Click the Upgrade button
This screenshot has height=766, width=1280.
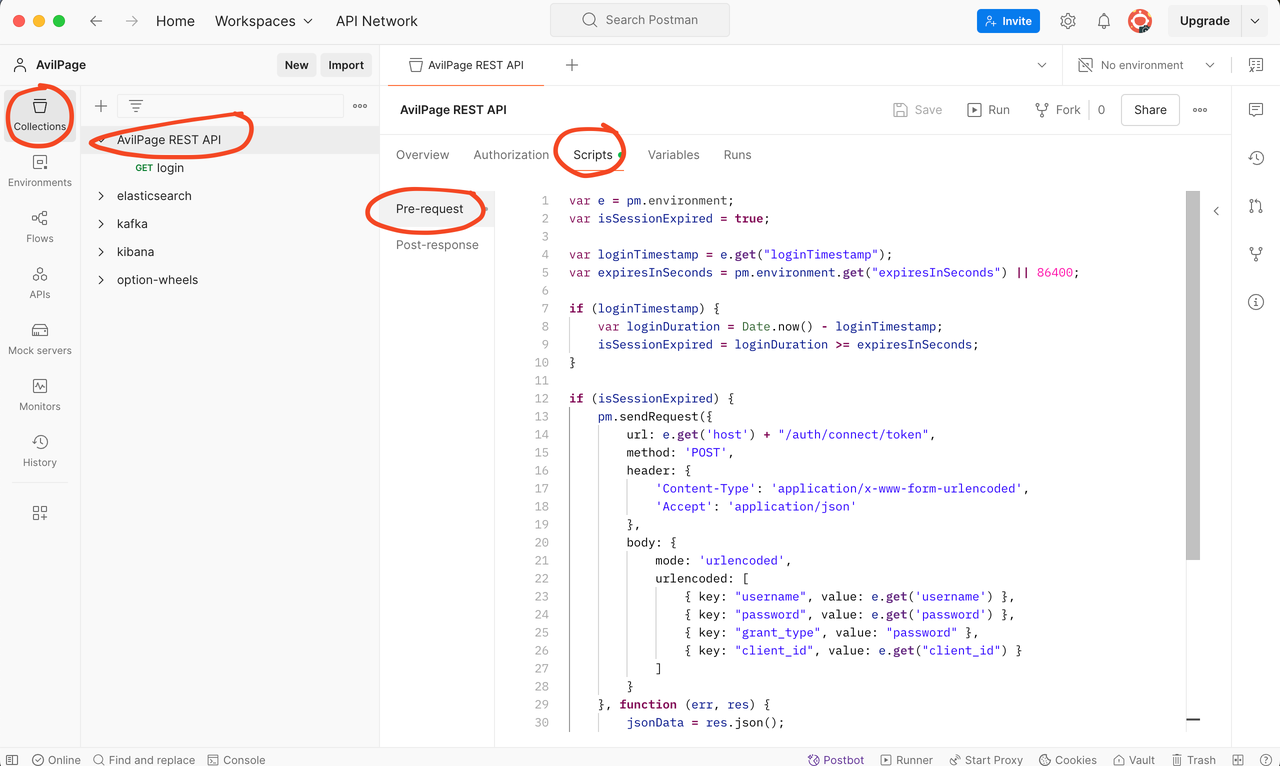tap(1204, 21)
